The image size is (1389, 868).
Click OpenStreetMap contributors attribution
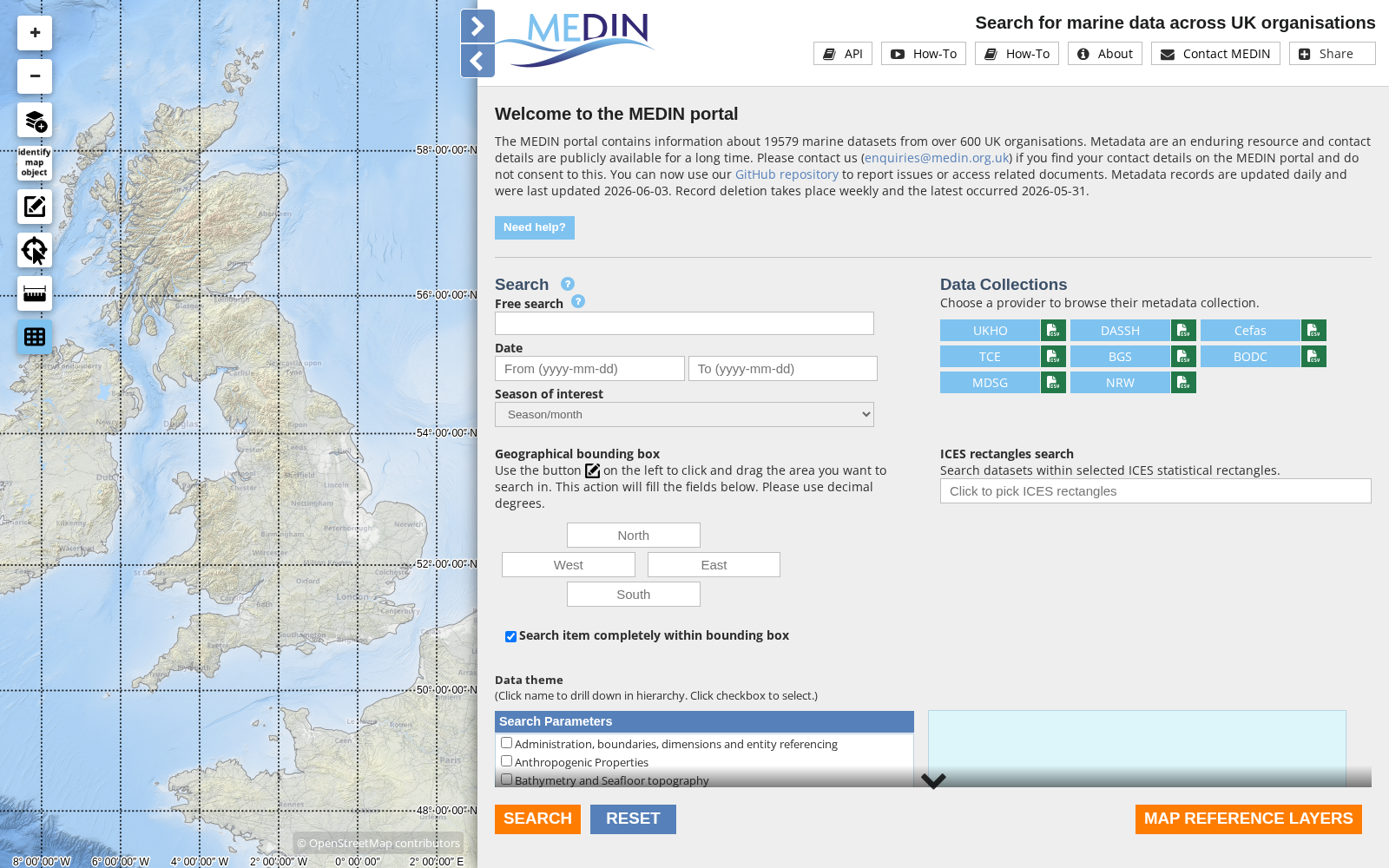[x=379, y=843]
